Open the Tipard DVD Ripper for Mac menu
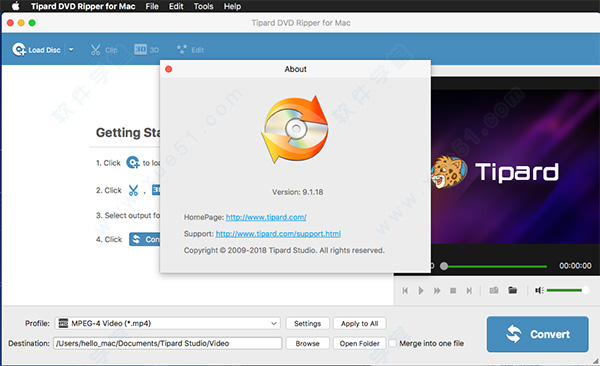The image size is (600, 366). tap(83, 6)
